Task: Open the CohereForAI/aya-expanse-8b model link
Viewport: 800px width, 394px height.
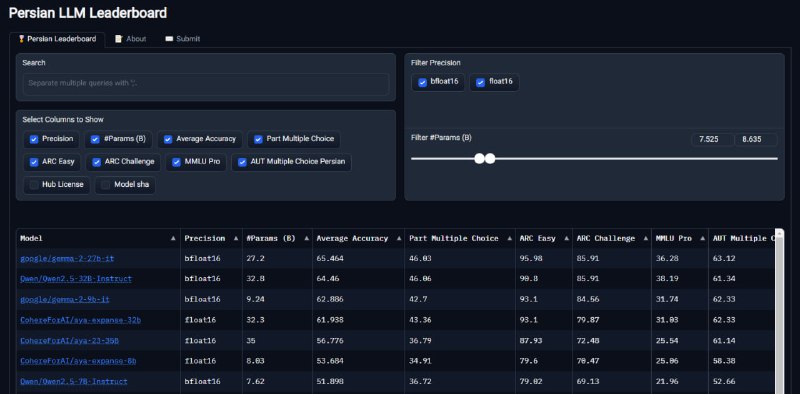Action: tap(78, 361)
